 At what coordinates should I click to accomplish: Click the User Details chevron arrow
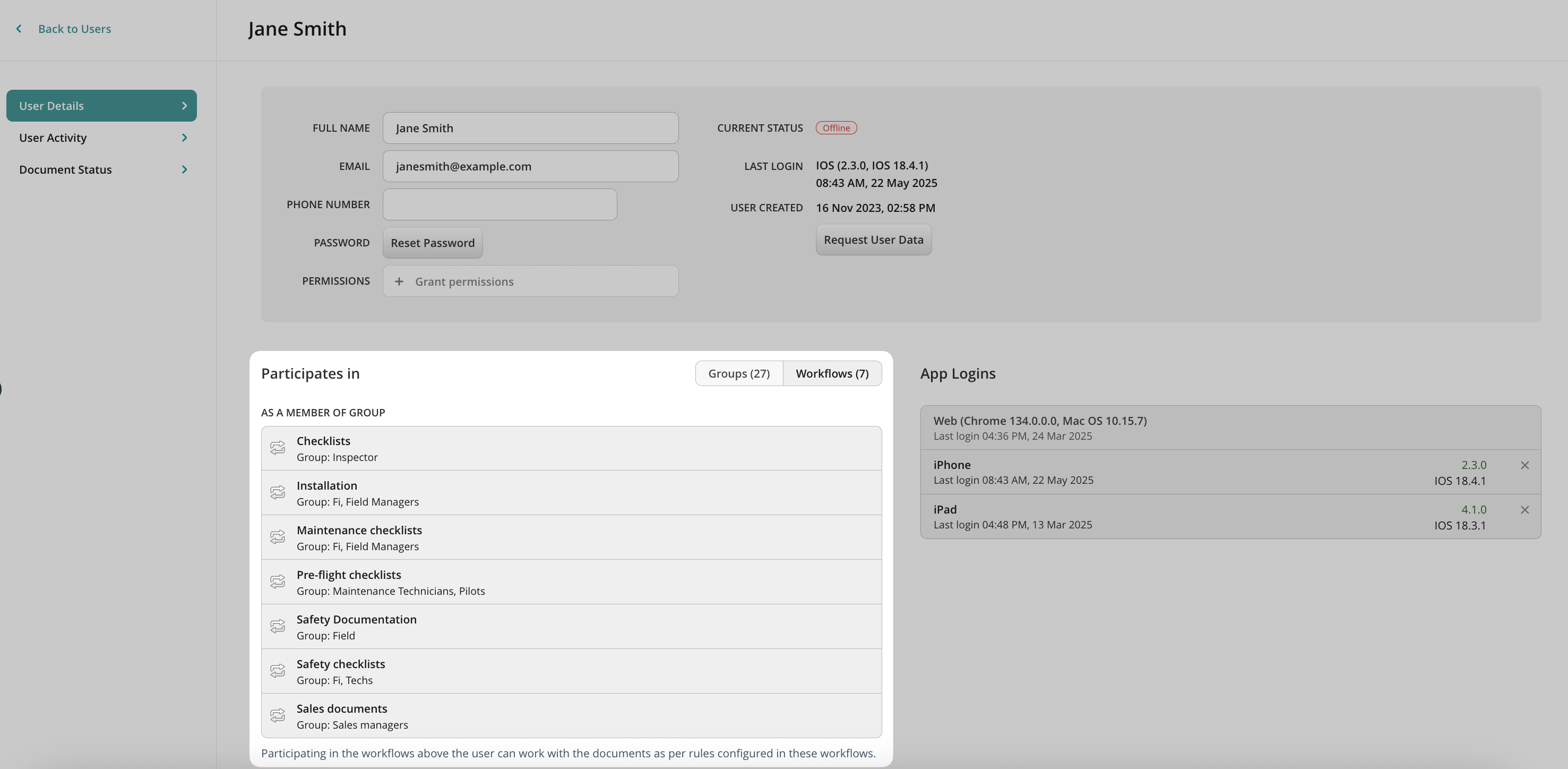(184, 106)
